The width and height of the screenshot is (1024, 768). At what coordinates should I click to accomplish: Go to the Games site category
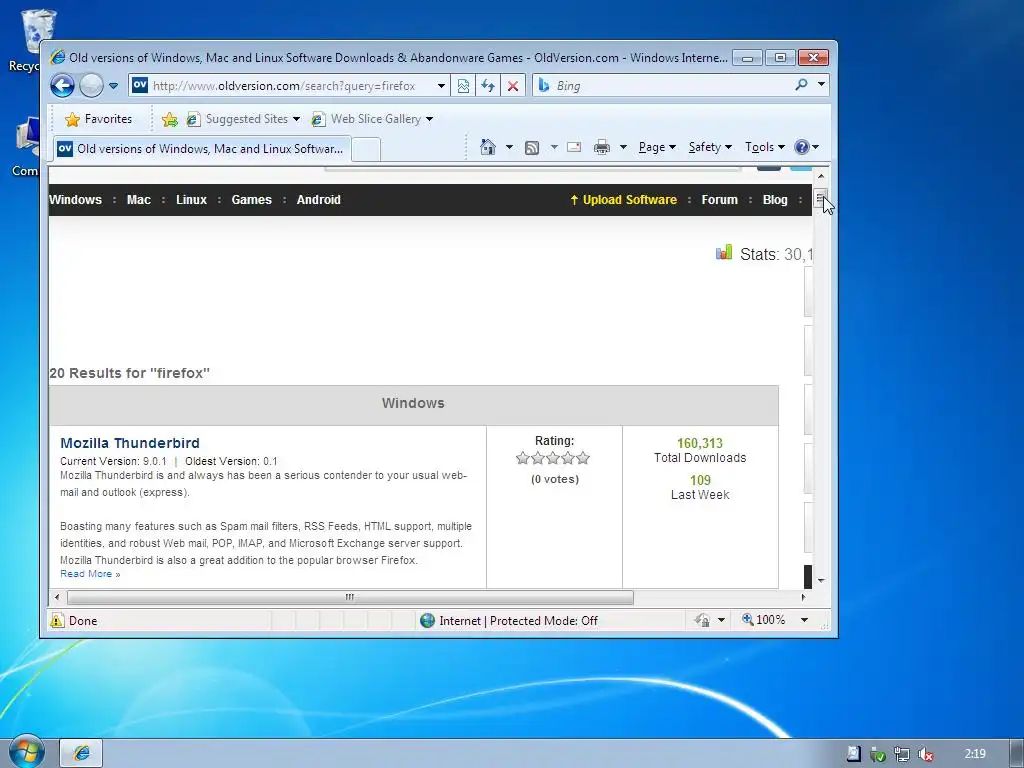251,200
